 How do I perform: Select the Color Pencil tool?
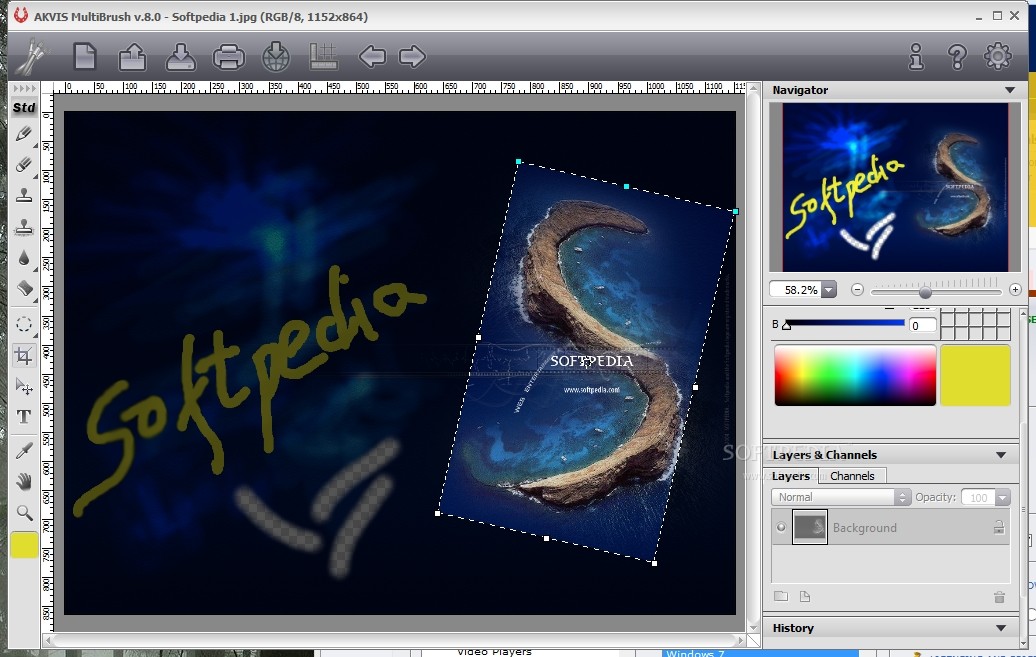coord(24,134)
